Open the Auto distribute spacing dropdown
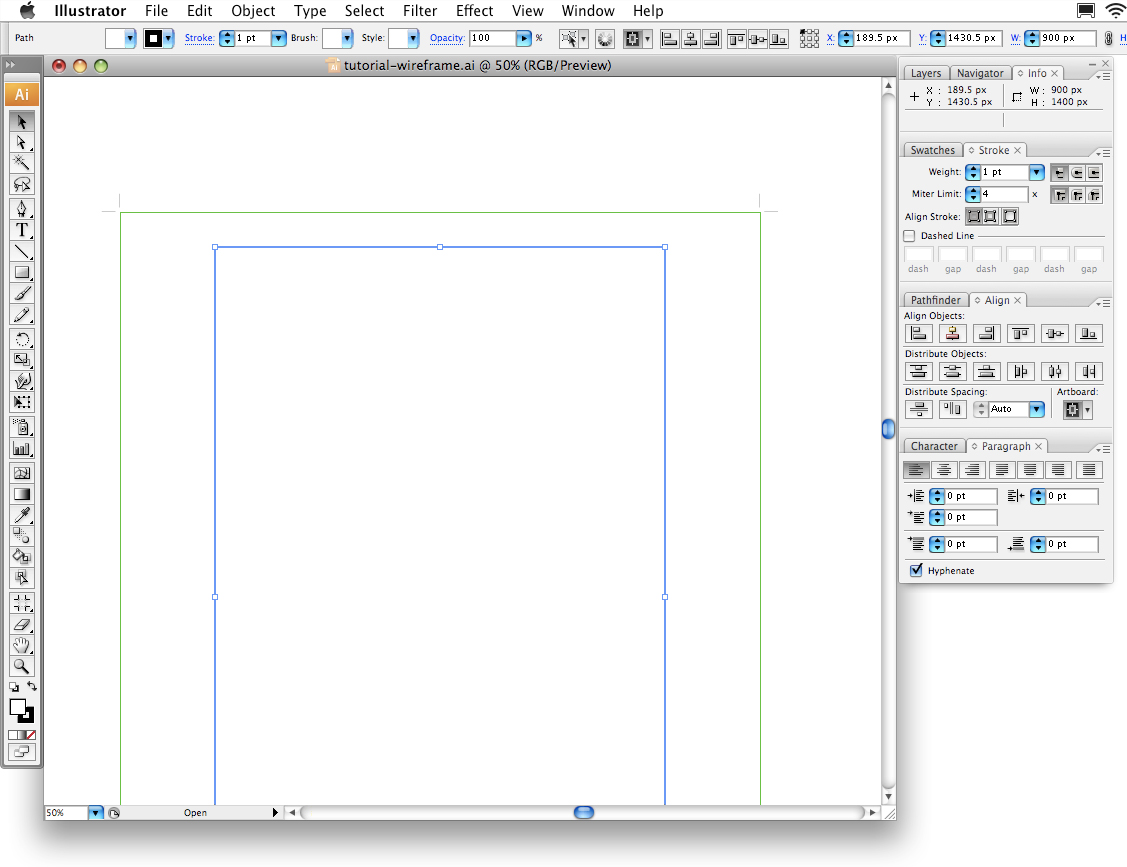 (x=1036, y=409)
